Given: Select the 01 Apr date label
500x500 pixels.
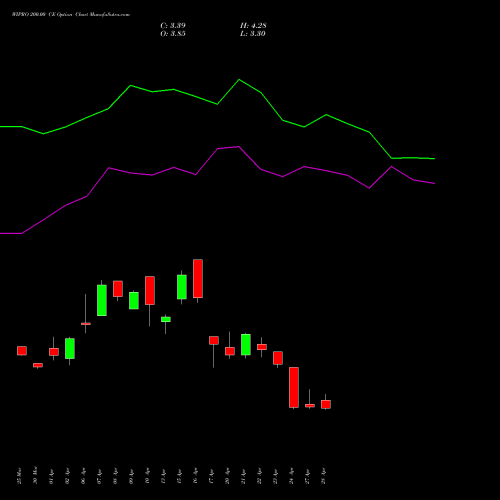Looking at the screenshot, I should 52,477.
